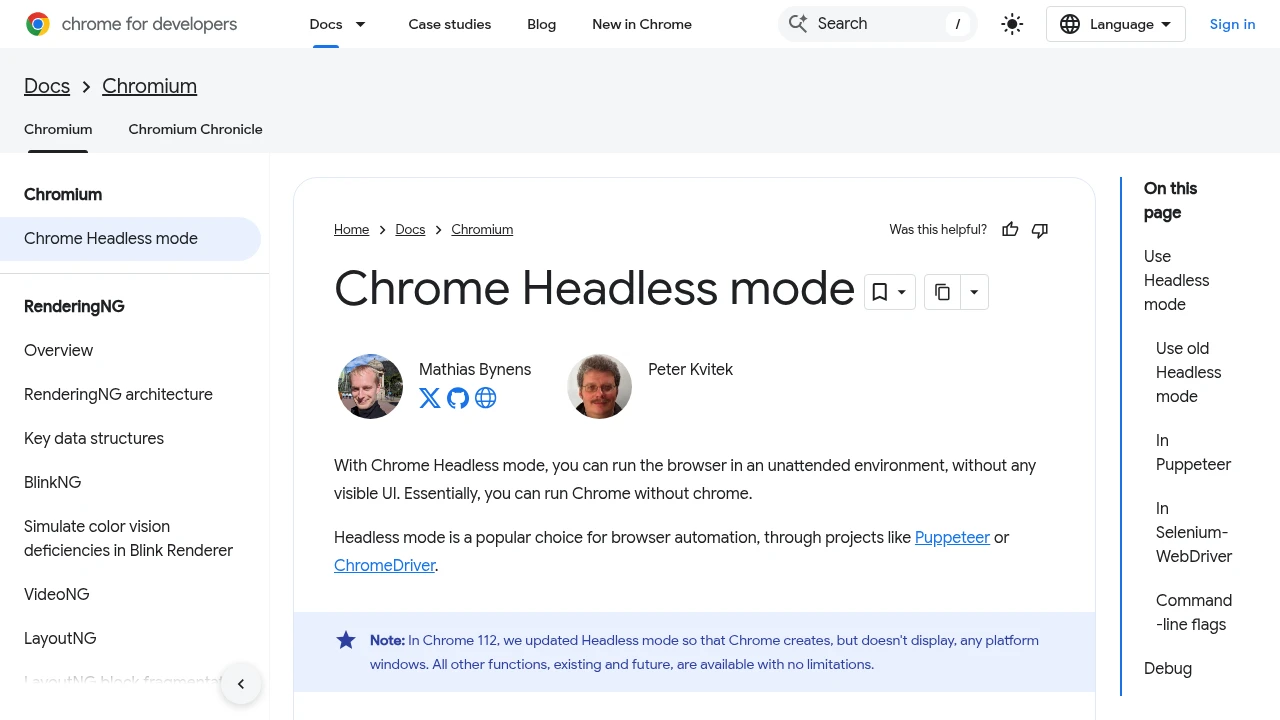Jump to In Puppeteer section
The height and width of the screenshot is (720, 1280).
click(x=1193, y=453)
